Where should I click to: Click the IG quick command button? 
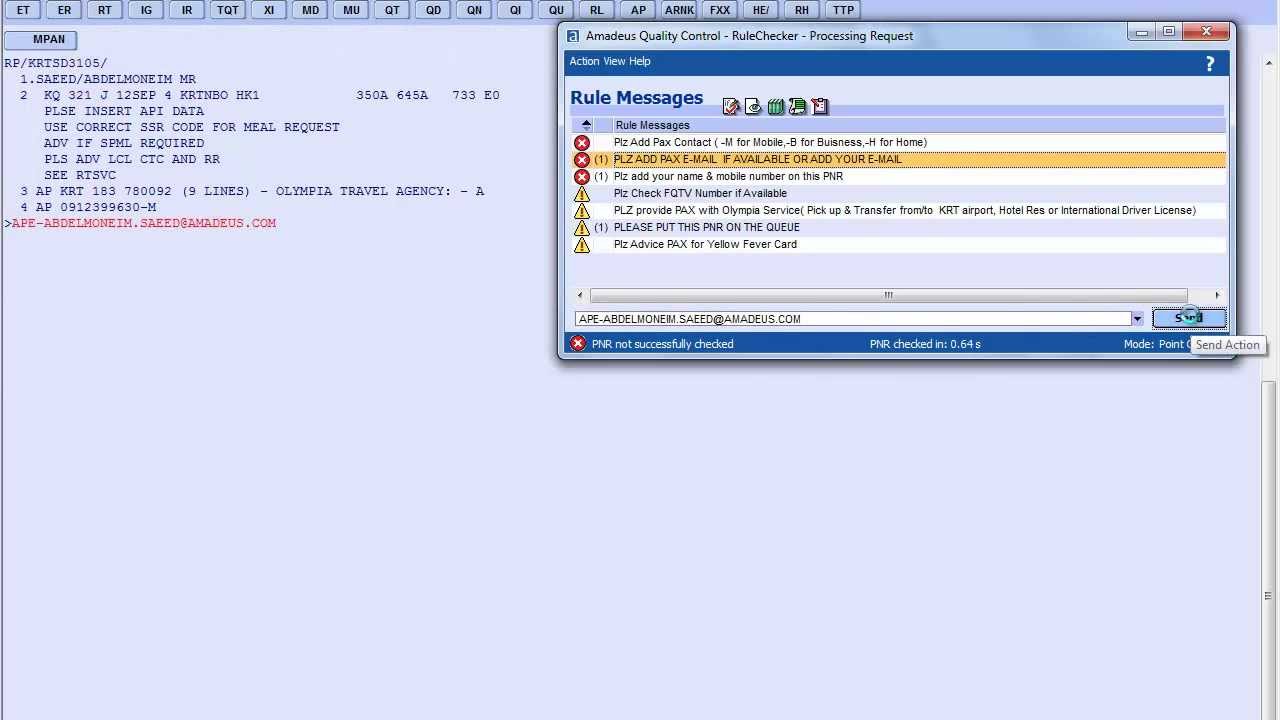[146, 10]
